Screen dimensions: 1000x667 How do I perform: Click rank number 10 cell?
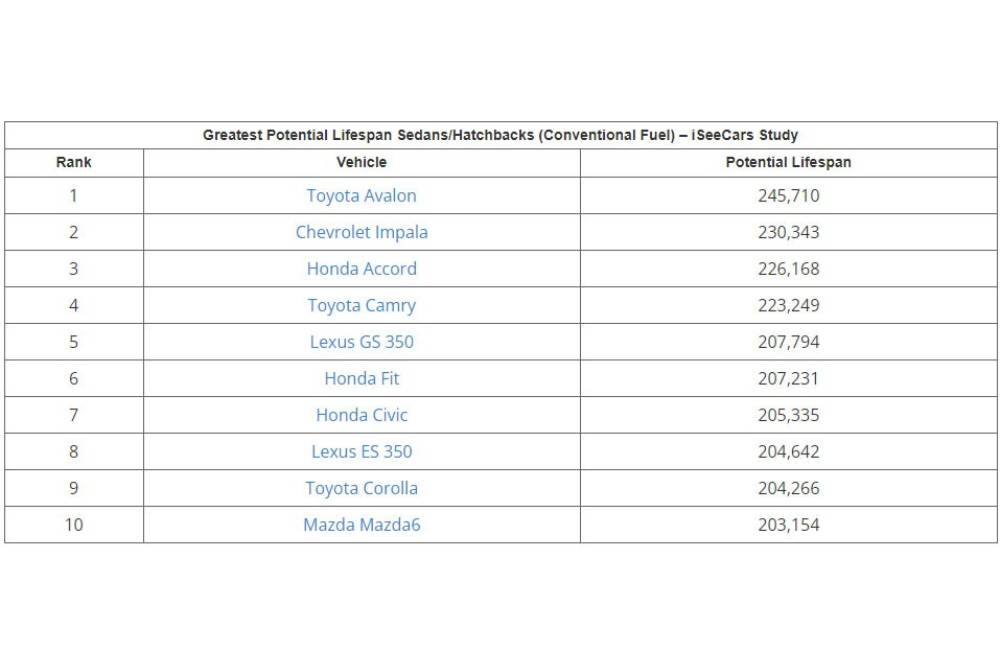[73, 524]
